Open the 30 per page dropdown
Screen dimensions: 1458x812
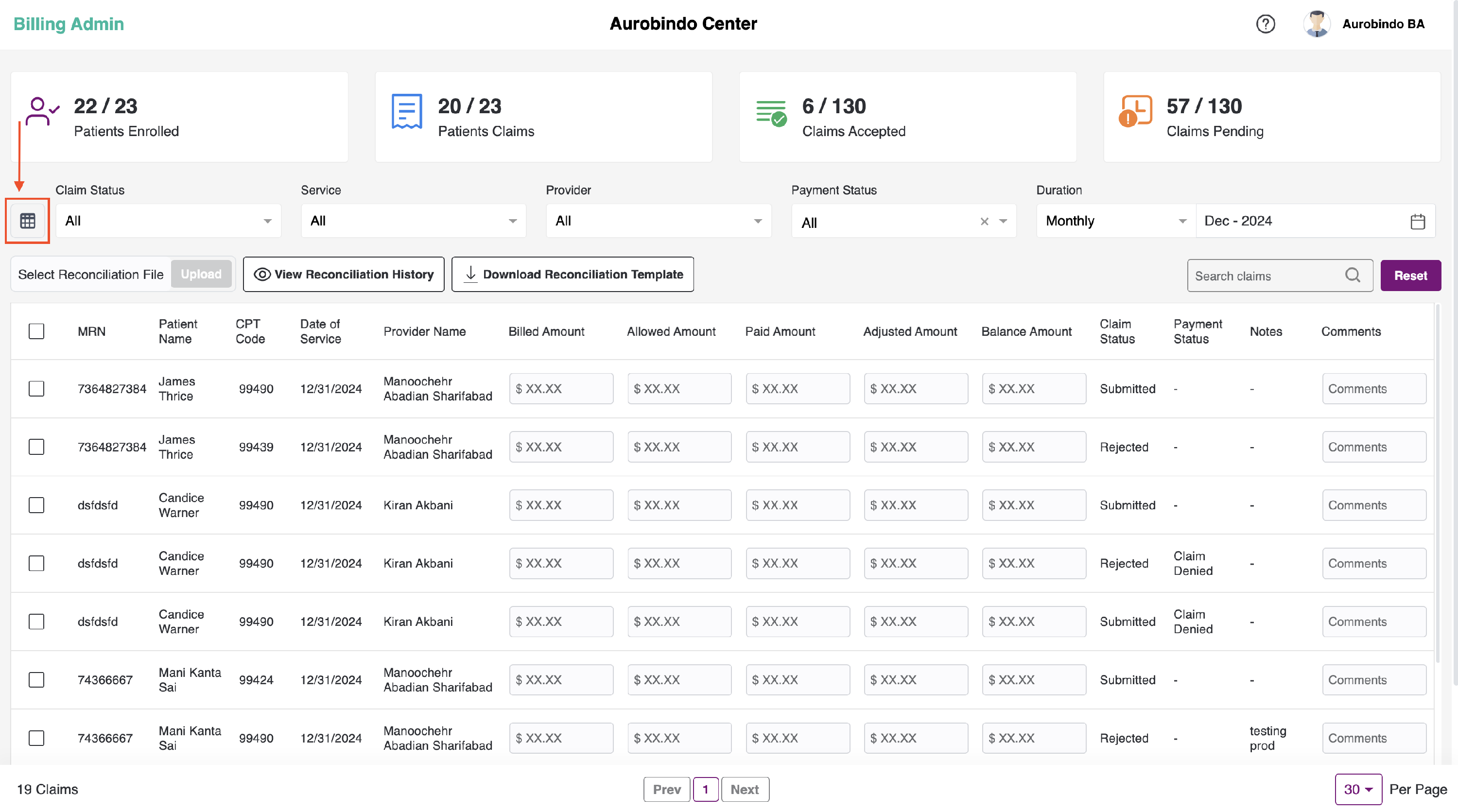point(1358,789)
